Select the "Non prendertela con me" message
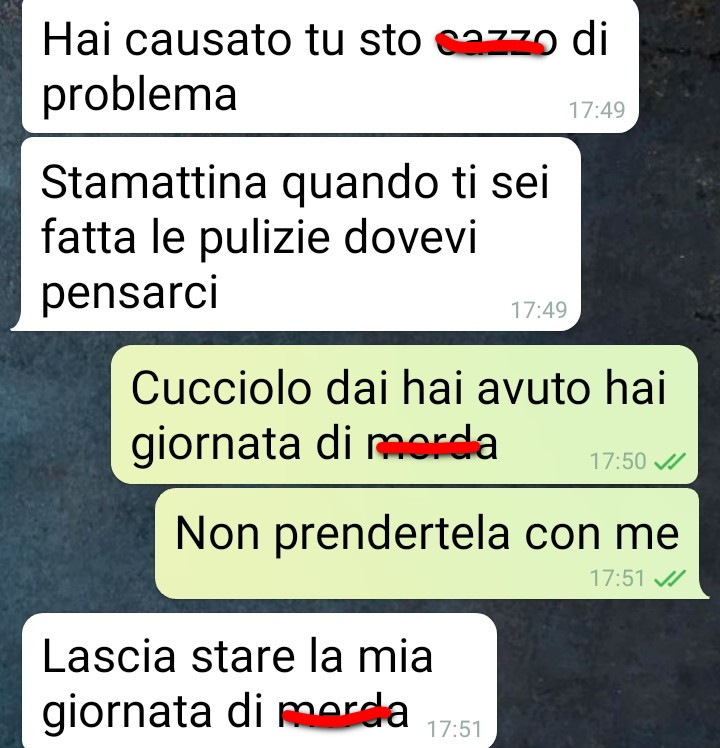 point(432,544)
